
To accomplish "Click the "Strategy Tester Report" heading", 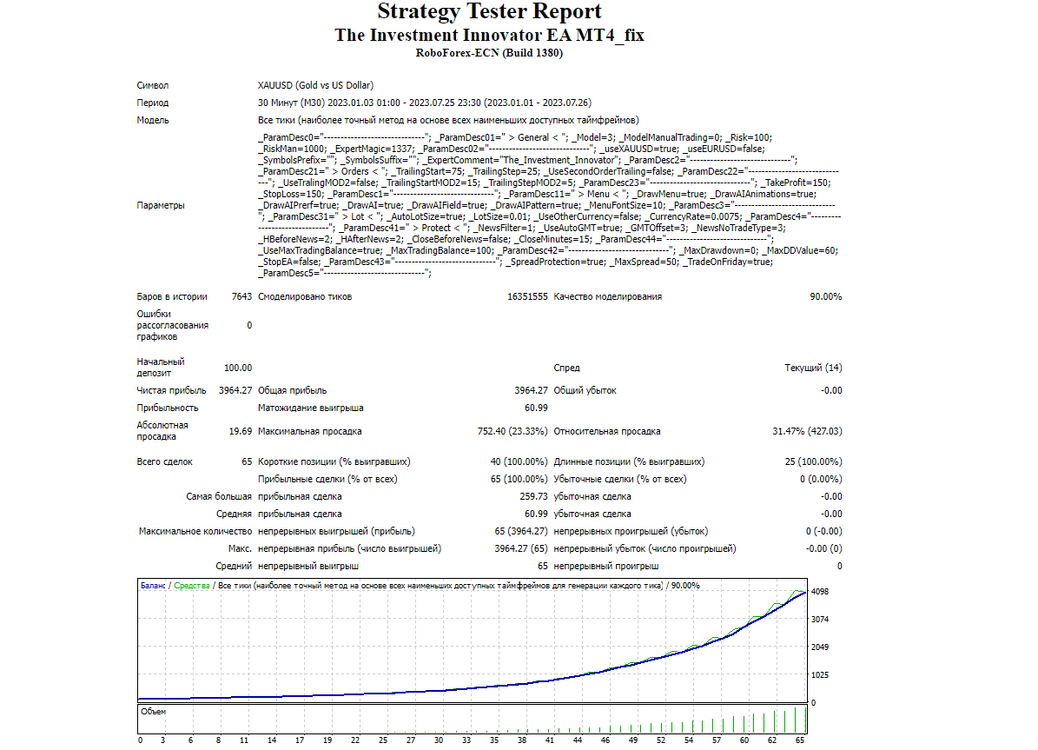I will click(489, 11).
